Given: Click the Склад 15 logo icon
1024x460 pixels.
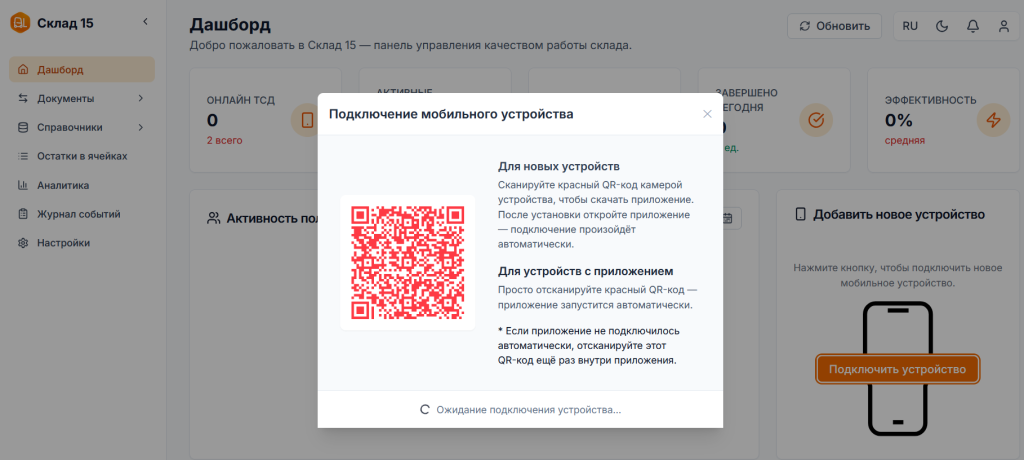Looking at the screenshot, I should click(x=19, y=22).
